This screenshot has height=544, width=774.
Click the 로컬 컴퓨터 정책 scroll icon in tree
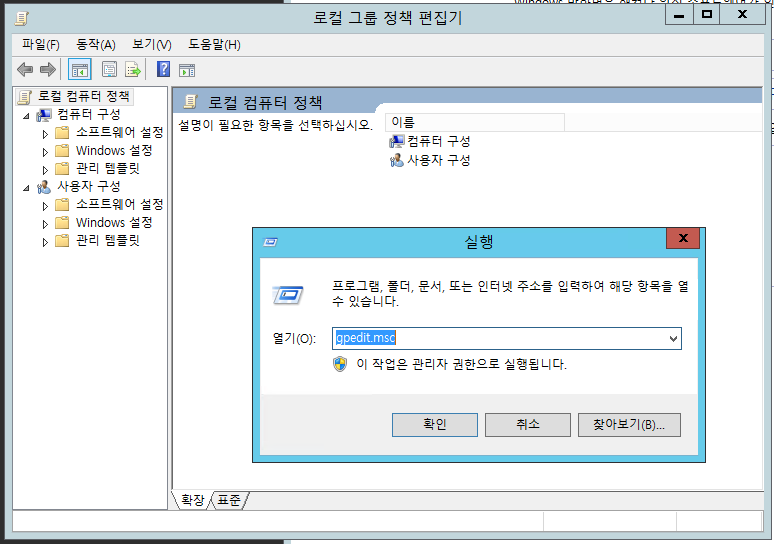pos(25,97)
